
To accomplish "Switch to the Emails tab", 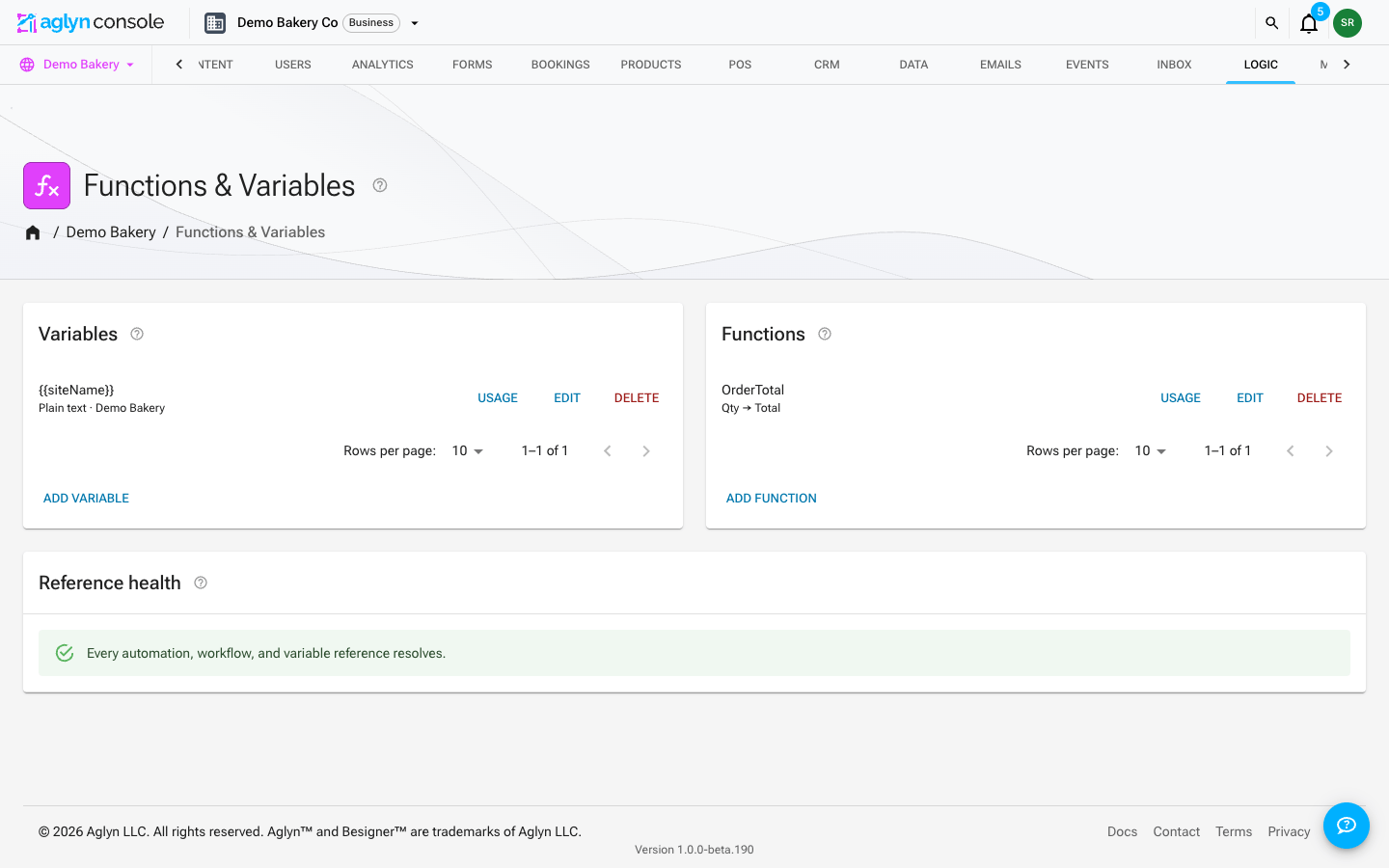I will click(x=1000, y=65).
